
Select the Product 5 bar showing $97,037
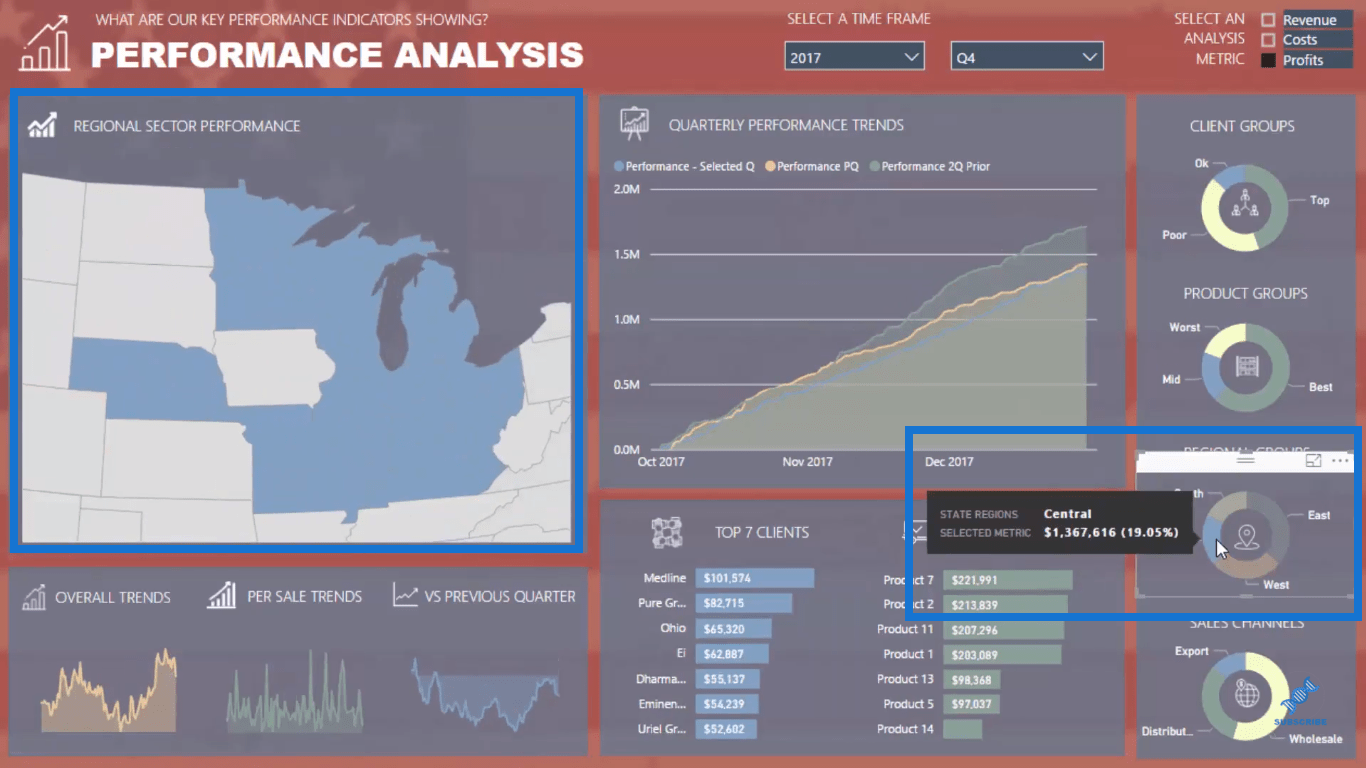point(971,704)
